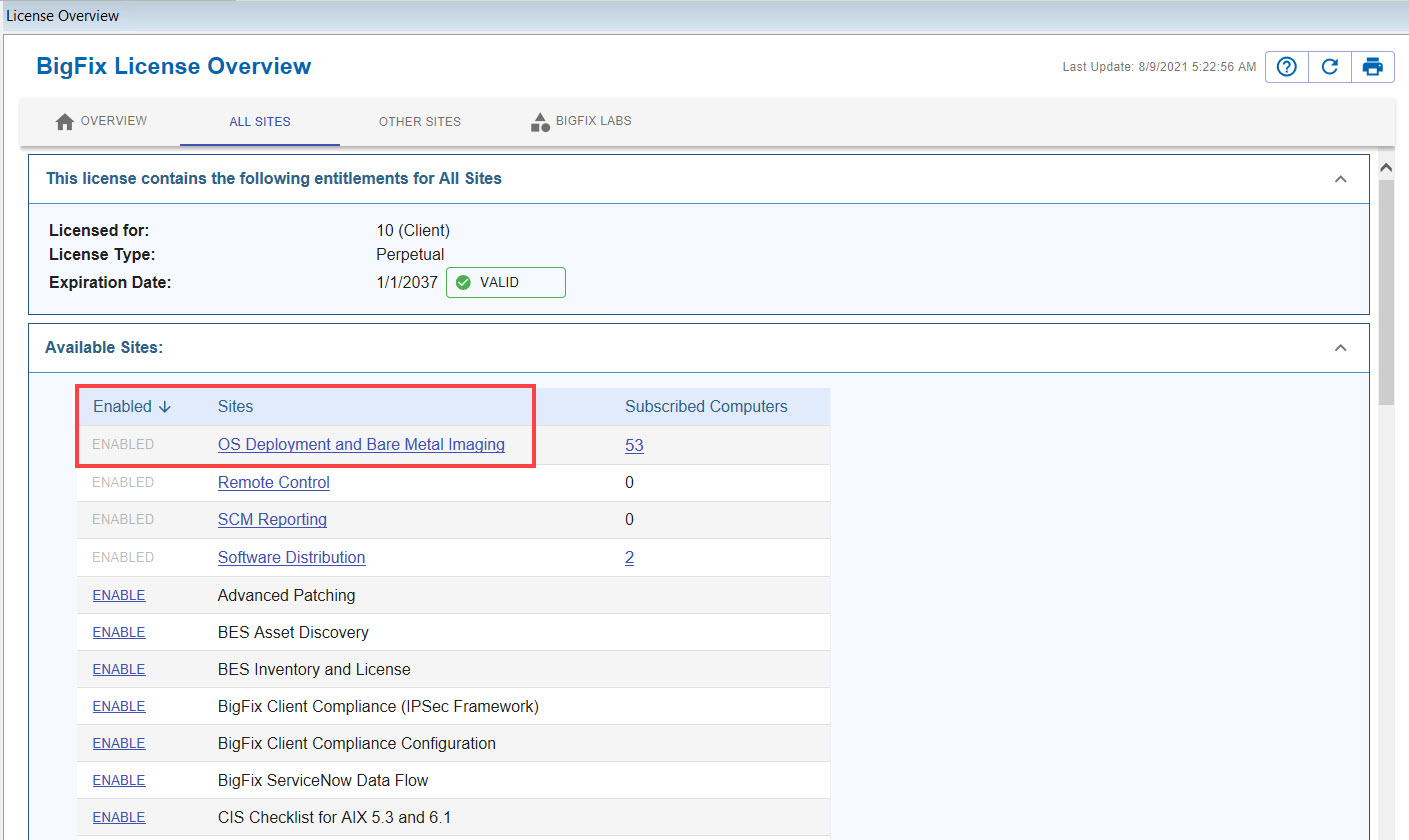This screenshot has height=840, width=1409.
Task: Click the 1/1/2037 expiration date
Action: point(407,283)
